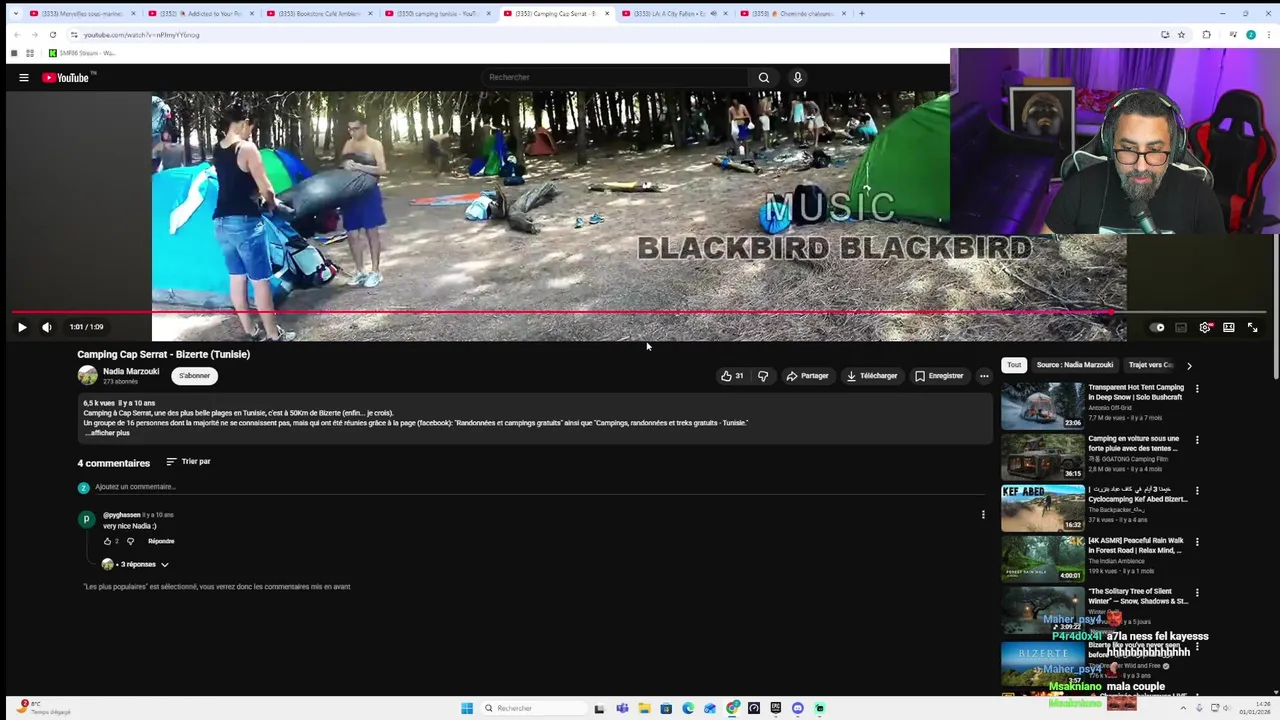Click the Partager share button
This screenshot has height=720, width=1280.
[808, 376]
